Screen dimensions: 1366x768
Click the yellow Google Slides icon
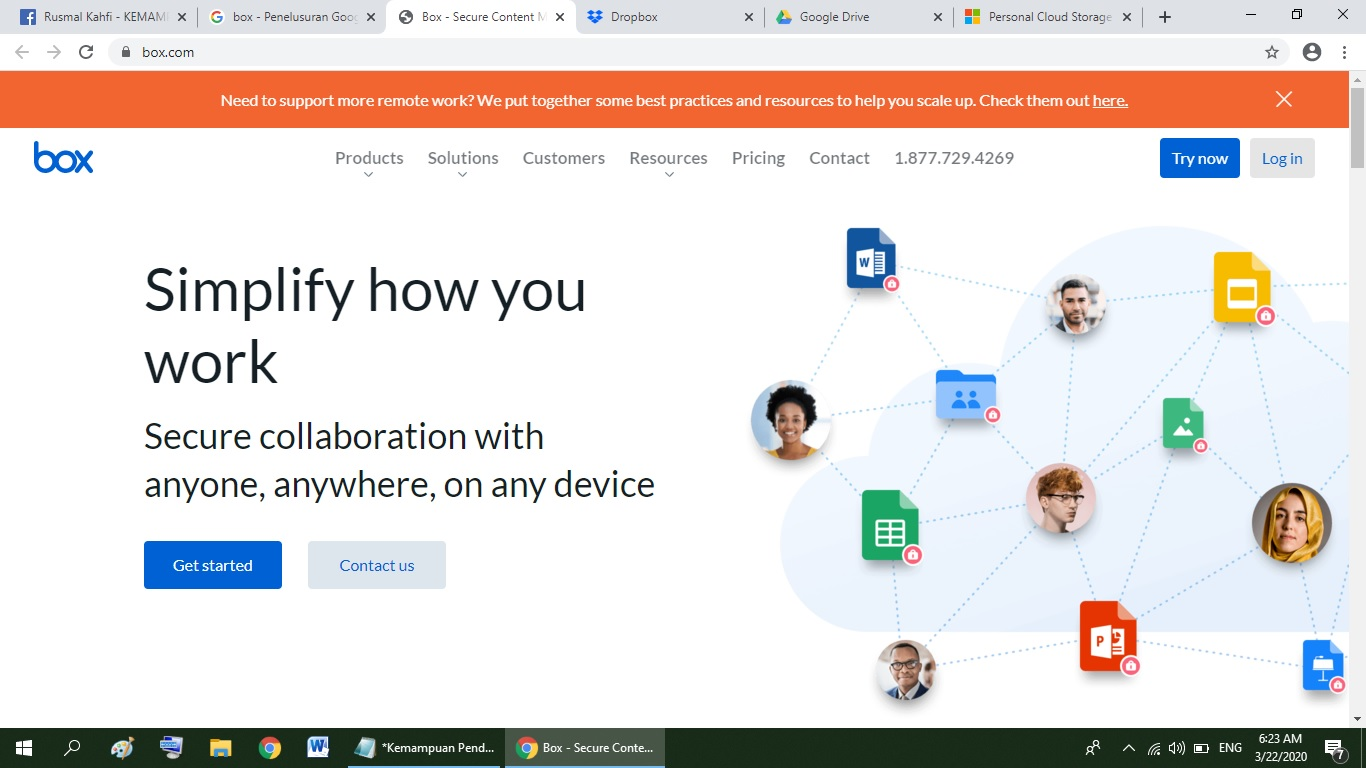coord(1241,287)
